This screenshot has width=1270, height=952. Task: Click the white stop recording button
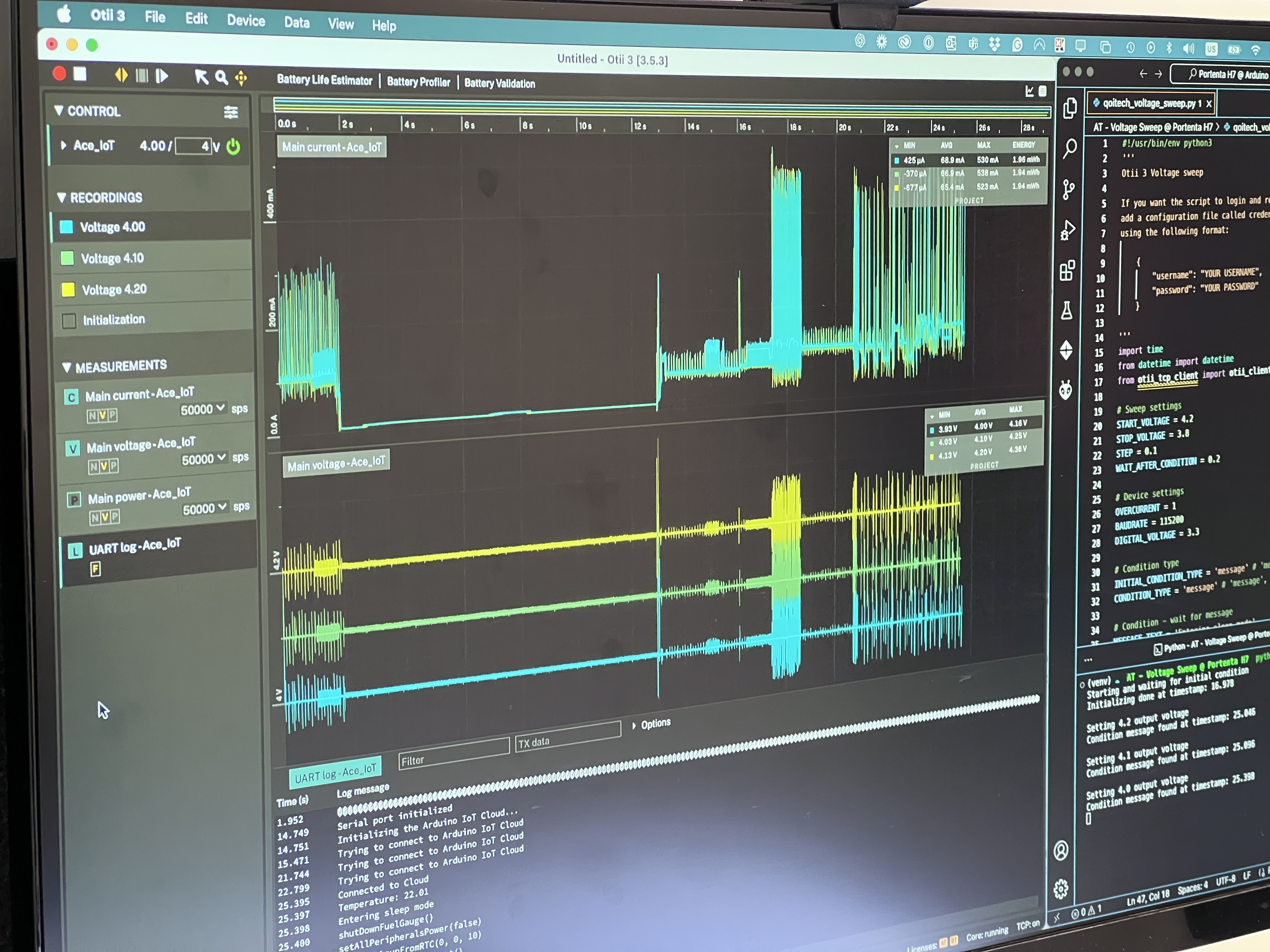click(x=80, y=74)
